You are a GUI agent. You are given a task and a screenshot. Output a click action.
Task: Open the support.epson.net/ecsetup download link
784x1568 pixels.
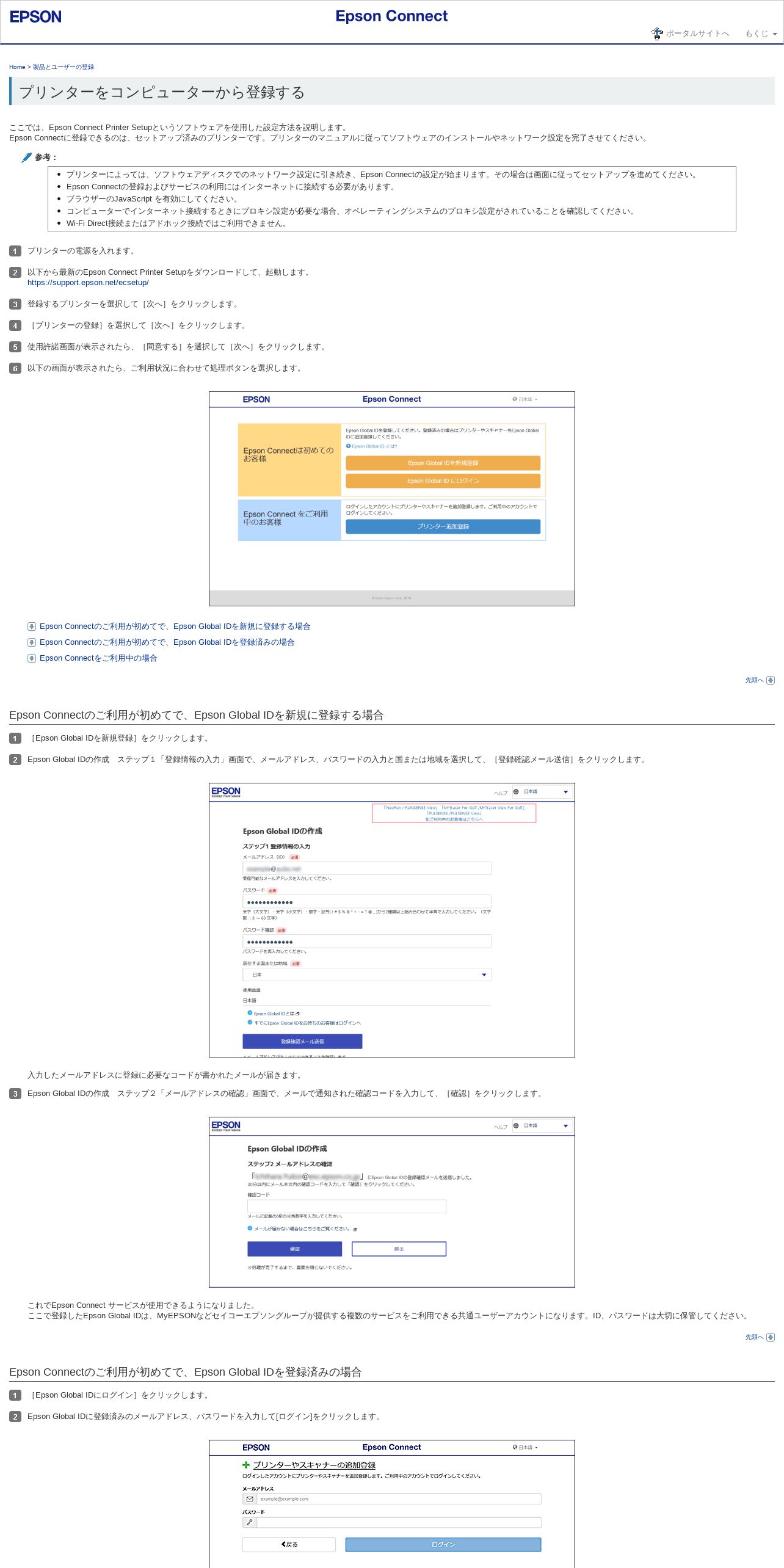click(x=88, y=283)
